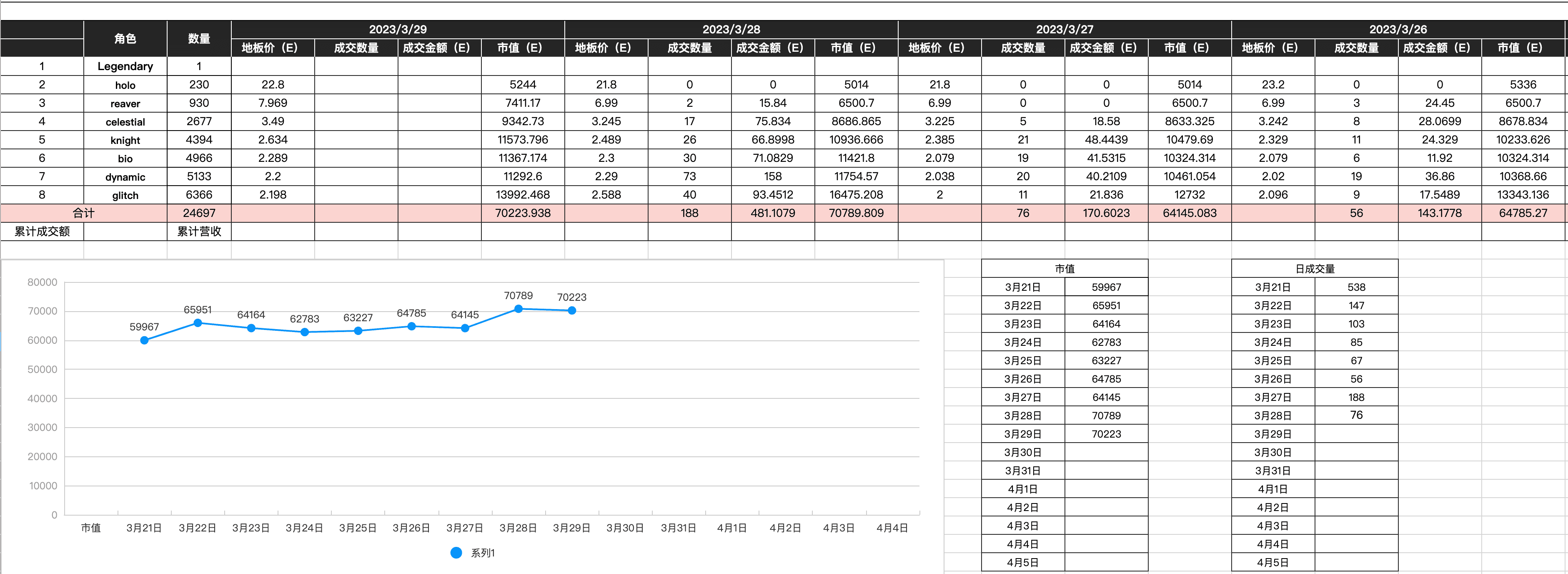1568x574 pixels.
Task: Click the 系列1 chart legend entry
Action: click(x=473, y=553)
